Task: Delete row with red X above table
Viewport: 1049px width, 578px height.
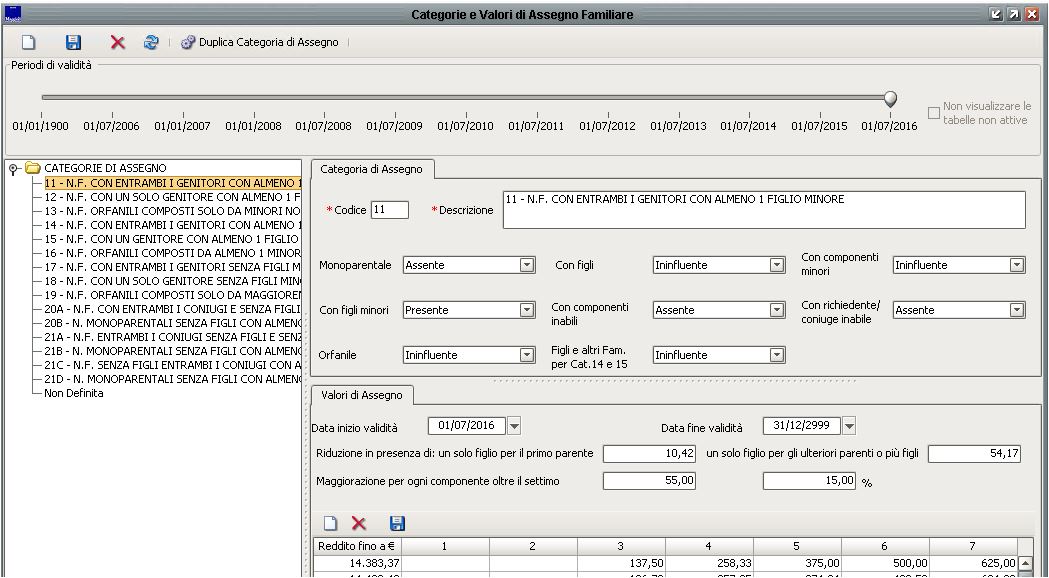Action: pos(359,523)
